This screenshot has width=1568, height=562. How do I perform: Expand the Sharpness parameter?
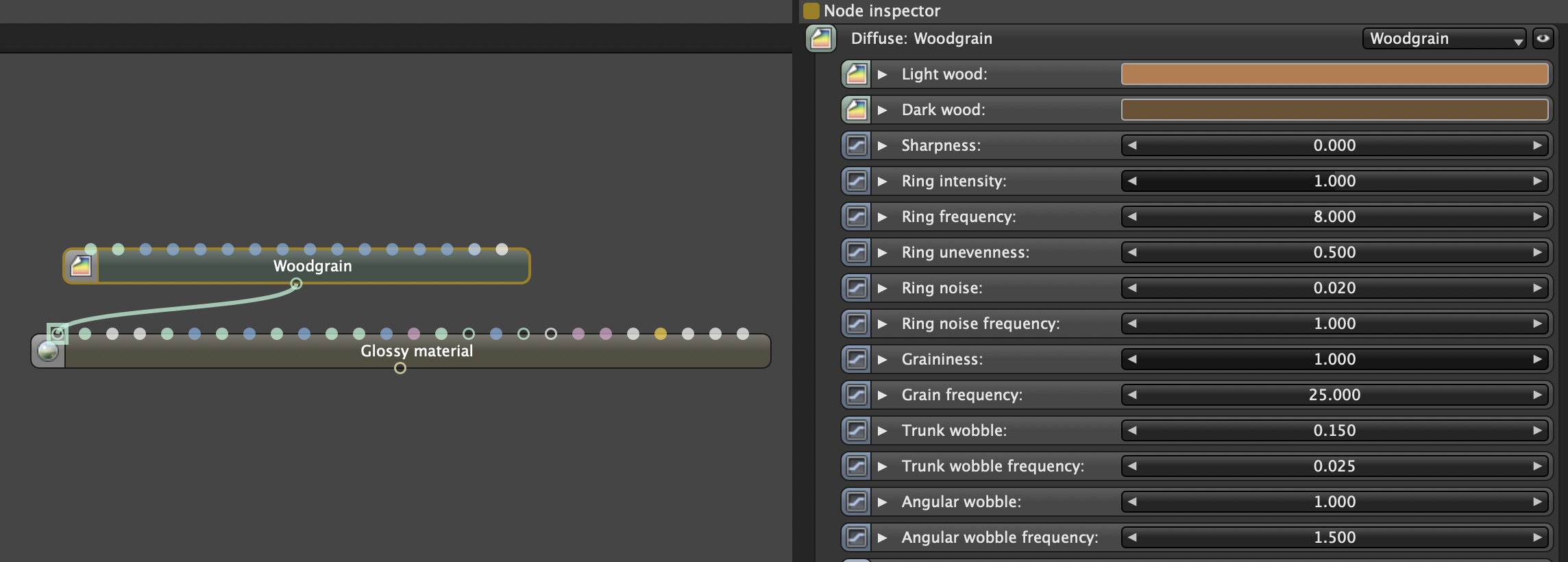pos(883,145)
